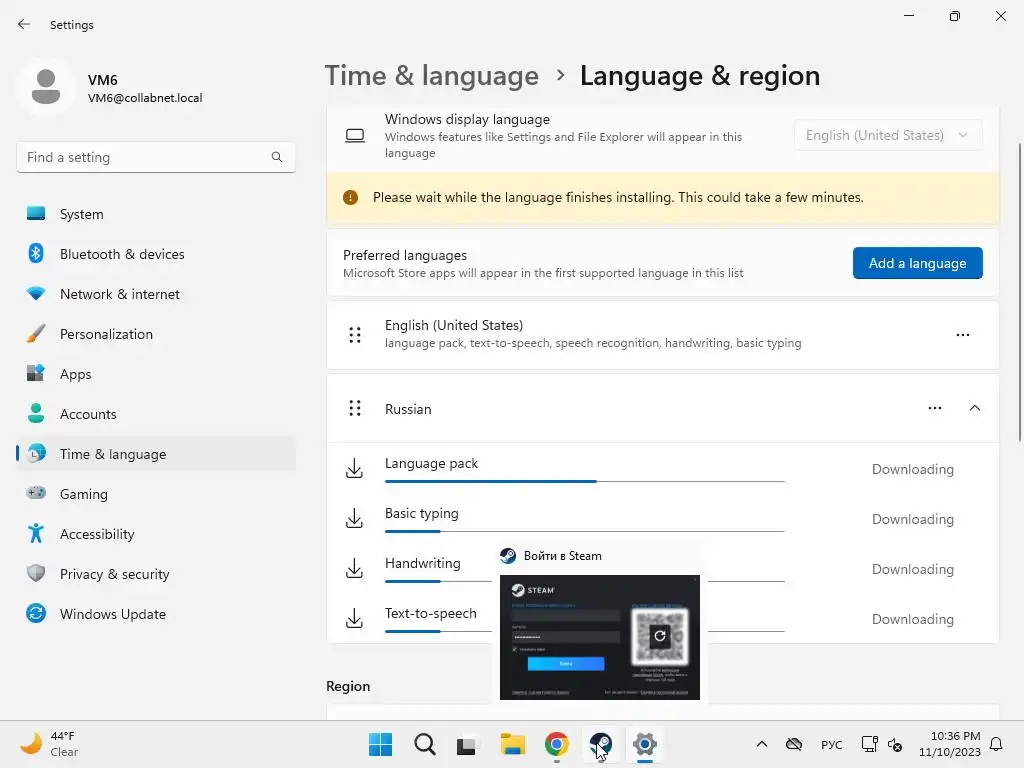Click the Text-to-speech download icon
This screenshot has width=1024, height=768.
point(354,618)
